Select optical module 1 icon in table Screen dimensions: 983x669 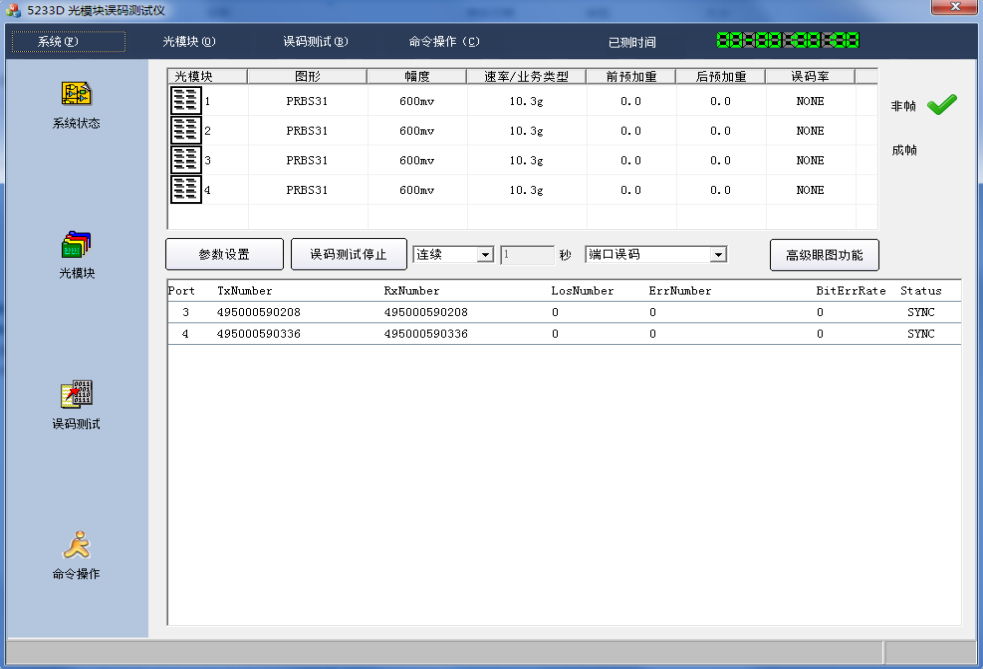coord(186,100)
